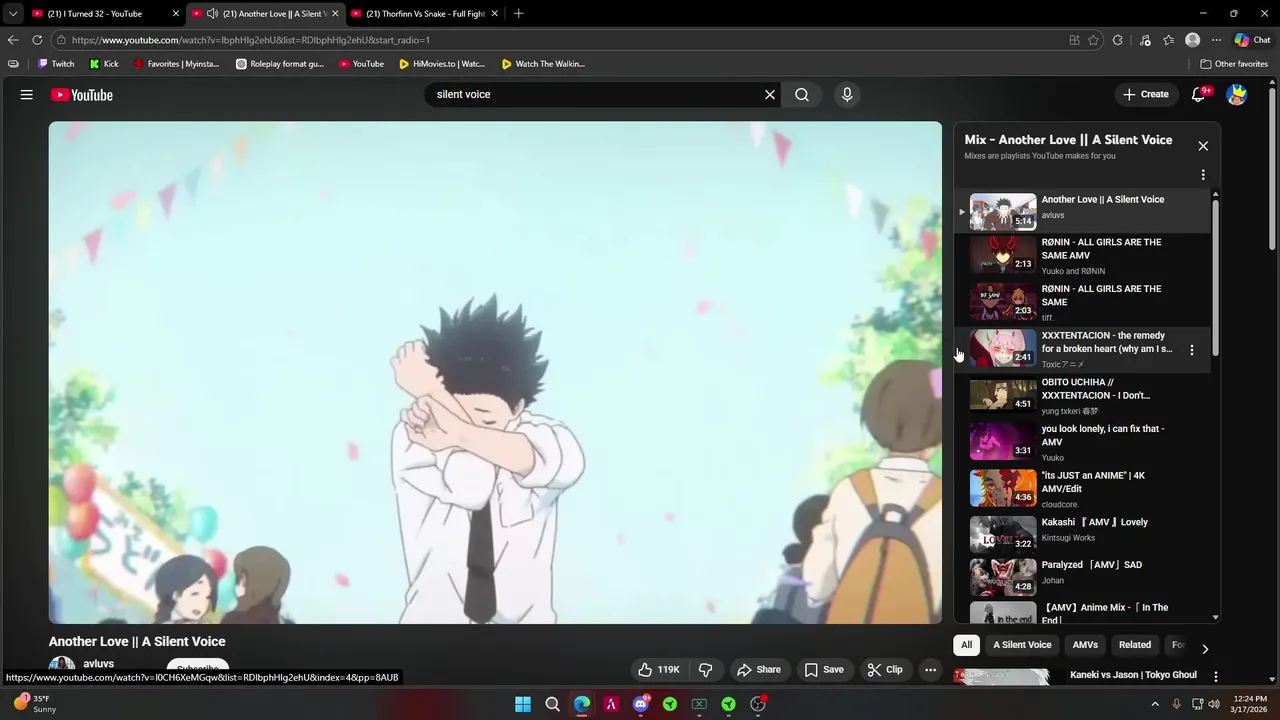Click the Create button
The width and height of the screenshot is (1280, 720).
(1146, 95)
